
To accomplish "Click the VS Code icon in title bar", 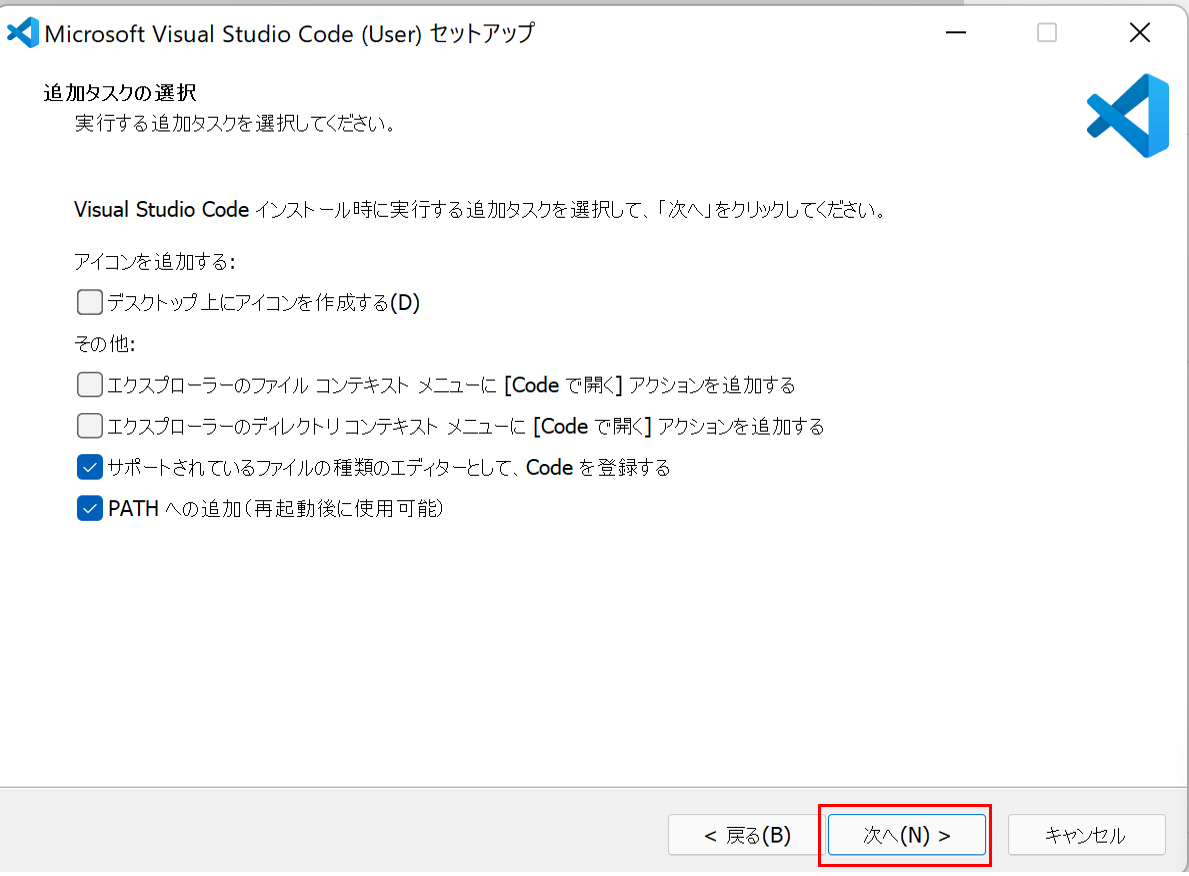I will (x=23, y=33).
